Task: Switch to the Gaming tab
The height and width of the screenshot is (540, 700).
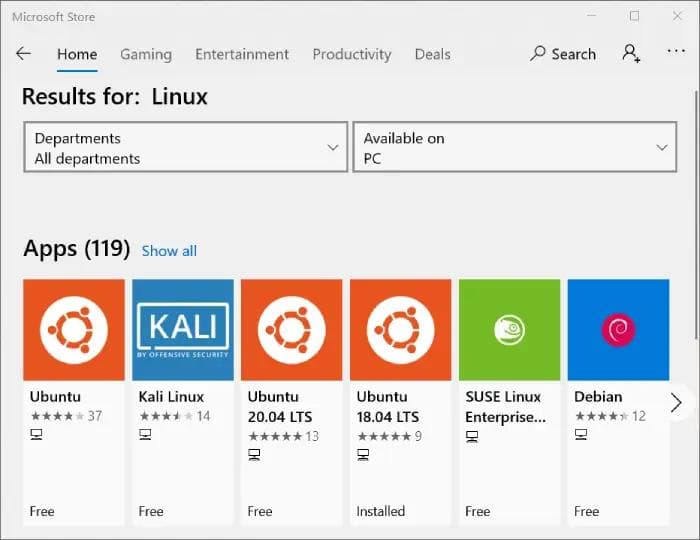Action: coord(146,54)
